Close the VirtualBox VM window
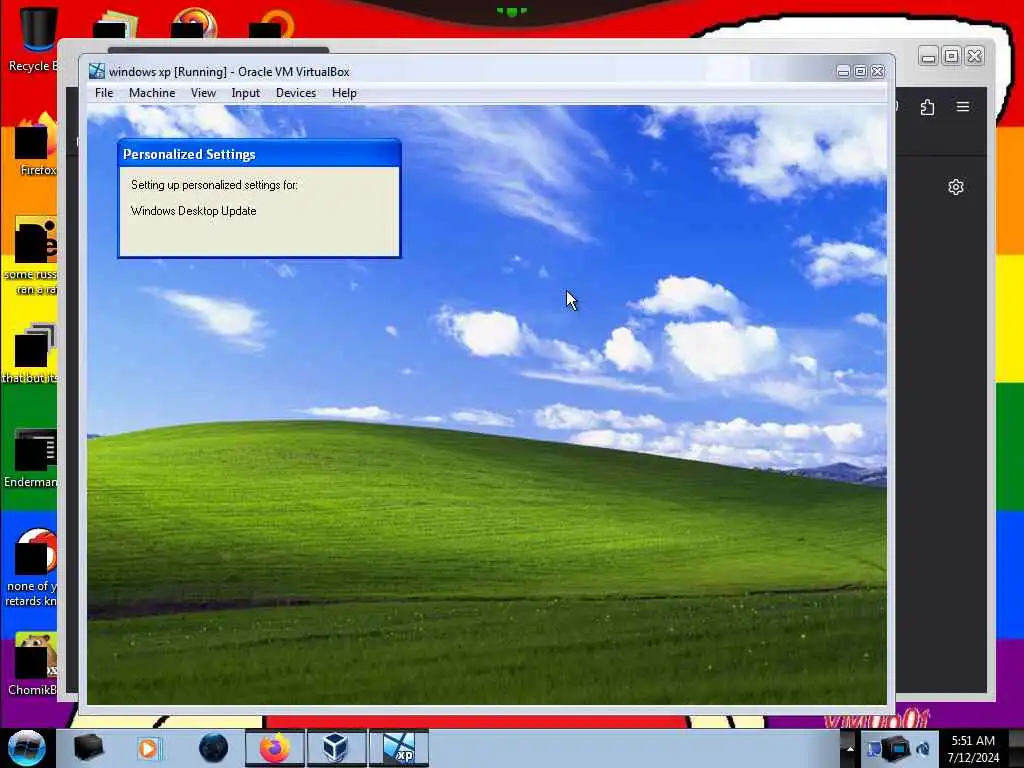The height and width of the screenshot is (768, 1024). click(878, 71)
